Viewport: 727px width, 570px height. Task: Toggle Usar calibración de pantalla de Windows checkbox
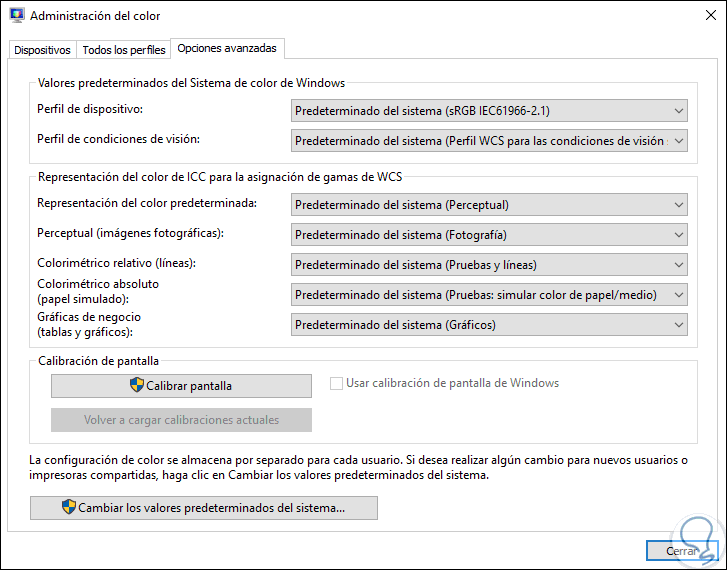[337, 383]
